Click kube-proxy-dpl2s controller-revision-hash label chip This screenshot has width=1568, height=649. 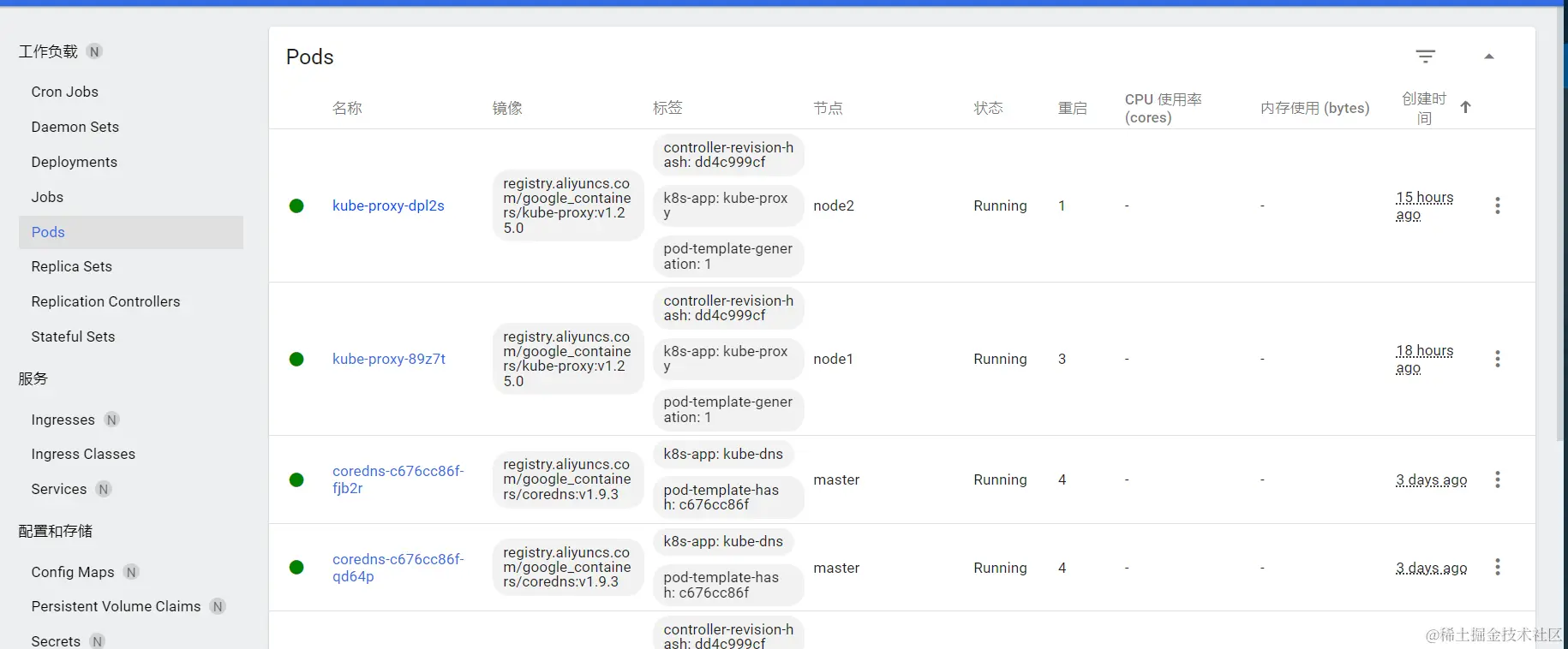coord(728,155)
